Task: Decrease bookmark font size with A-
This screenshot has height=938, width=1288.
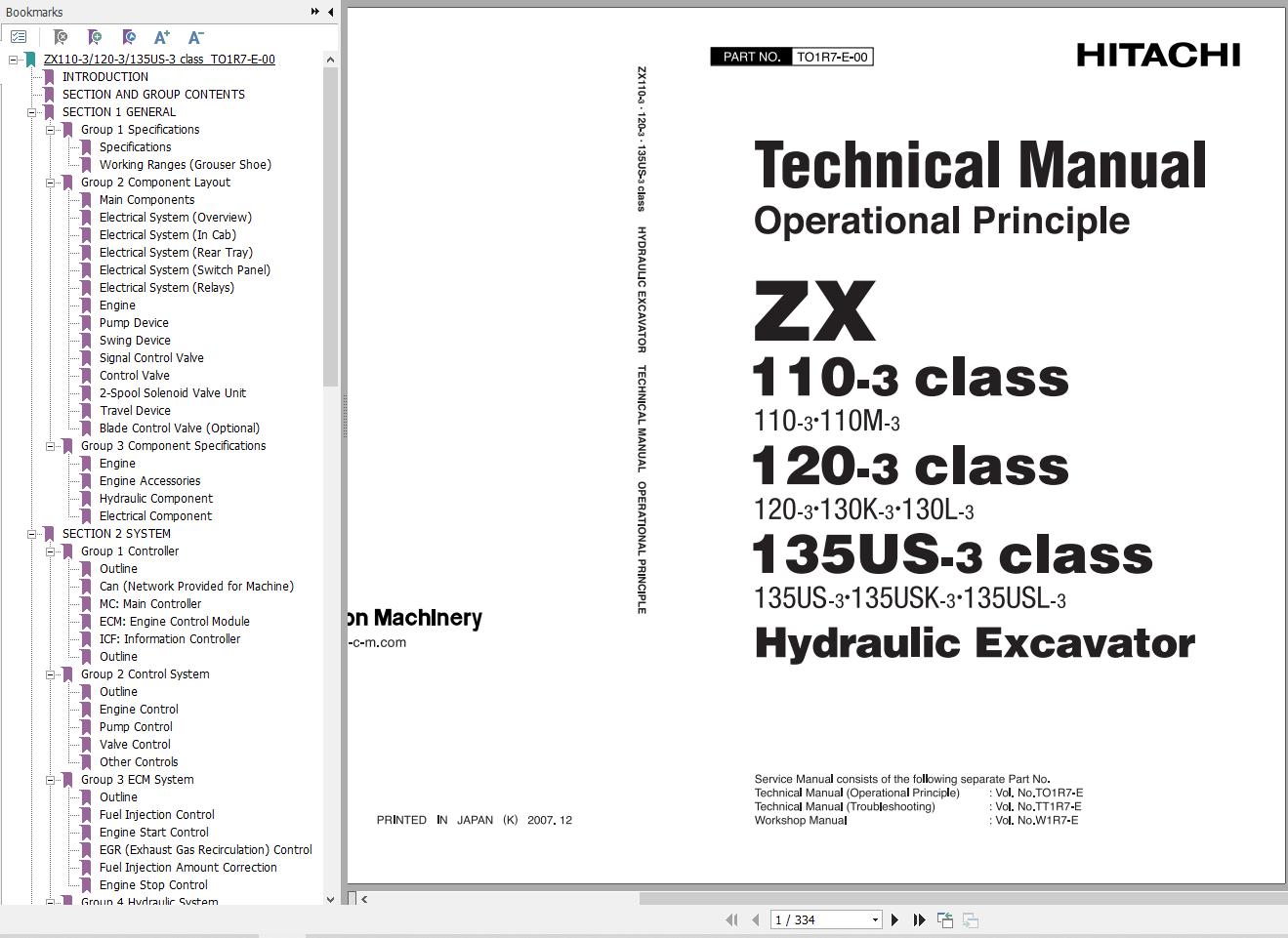Action: 195,37
